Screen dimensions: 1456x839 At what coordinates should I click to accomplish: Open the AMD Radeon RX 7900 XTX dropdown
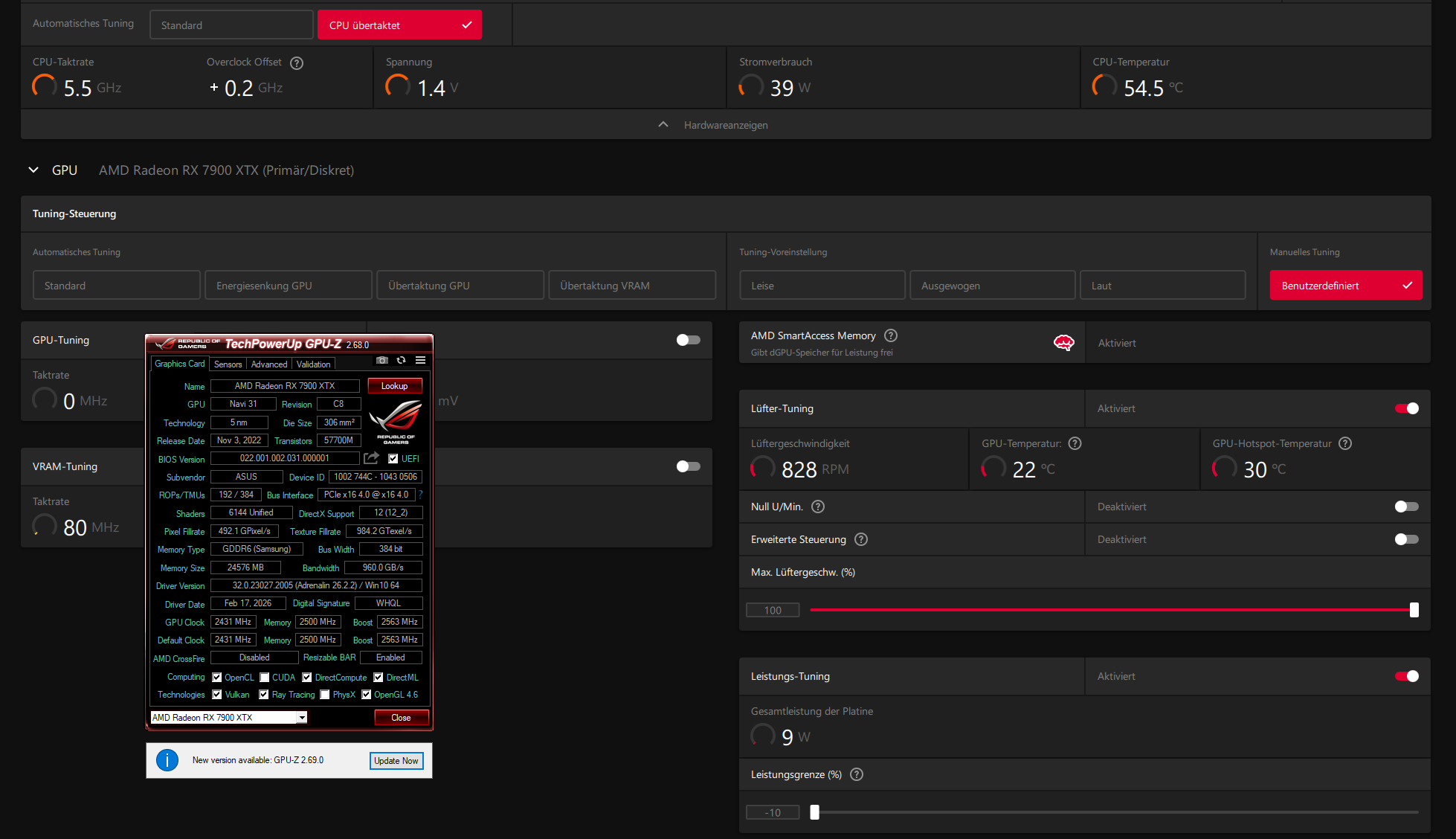(x=302, y=718)
